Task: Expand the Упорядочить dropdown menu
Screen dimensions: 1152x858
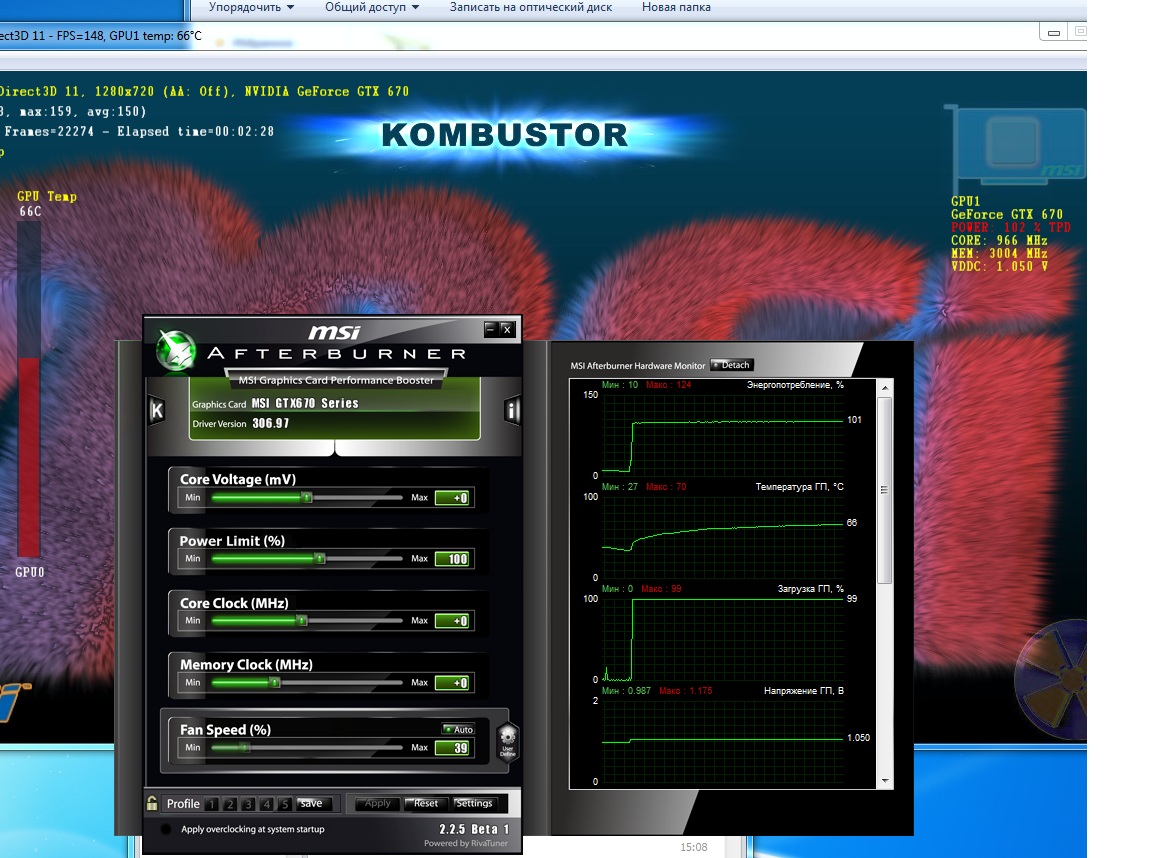Action: 251,7
